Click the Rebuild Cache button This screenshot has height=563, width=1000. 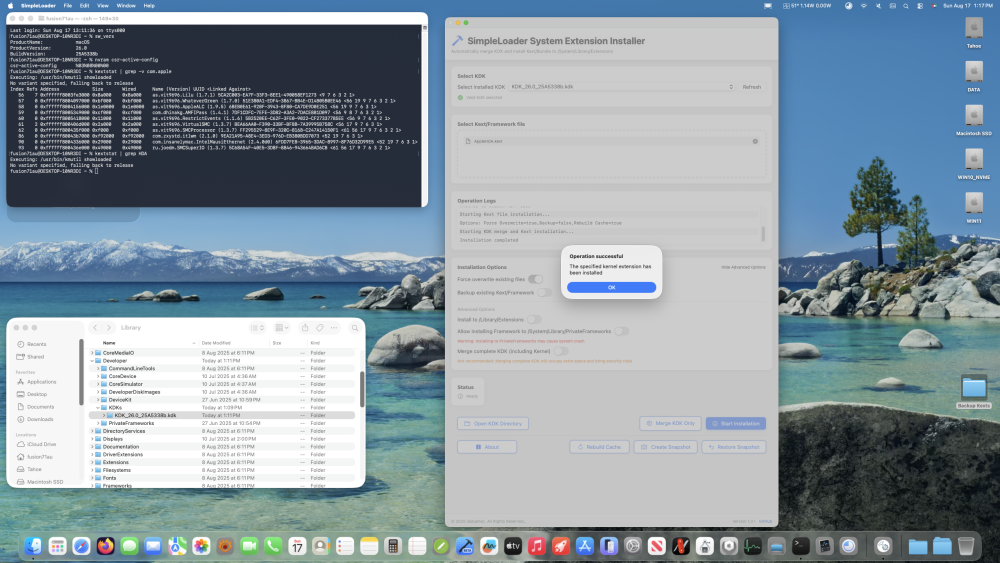[x=599, y=447]
